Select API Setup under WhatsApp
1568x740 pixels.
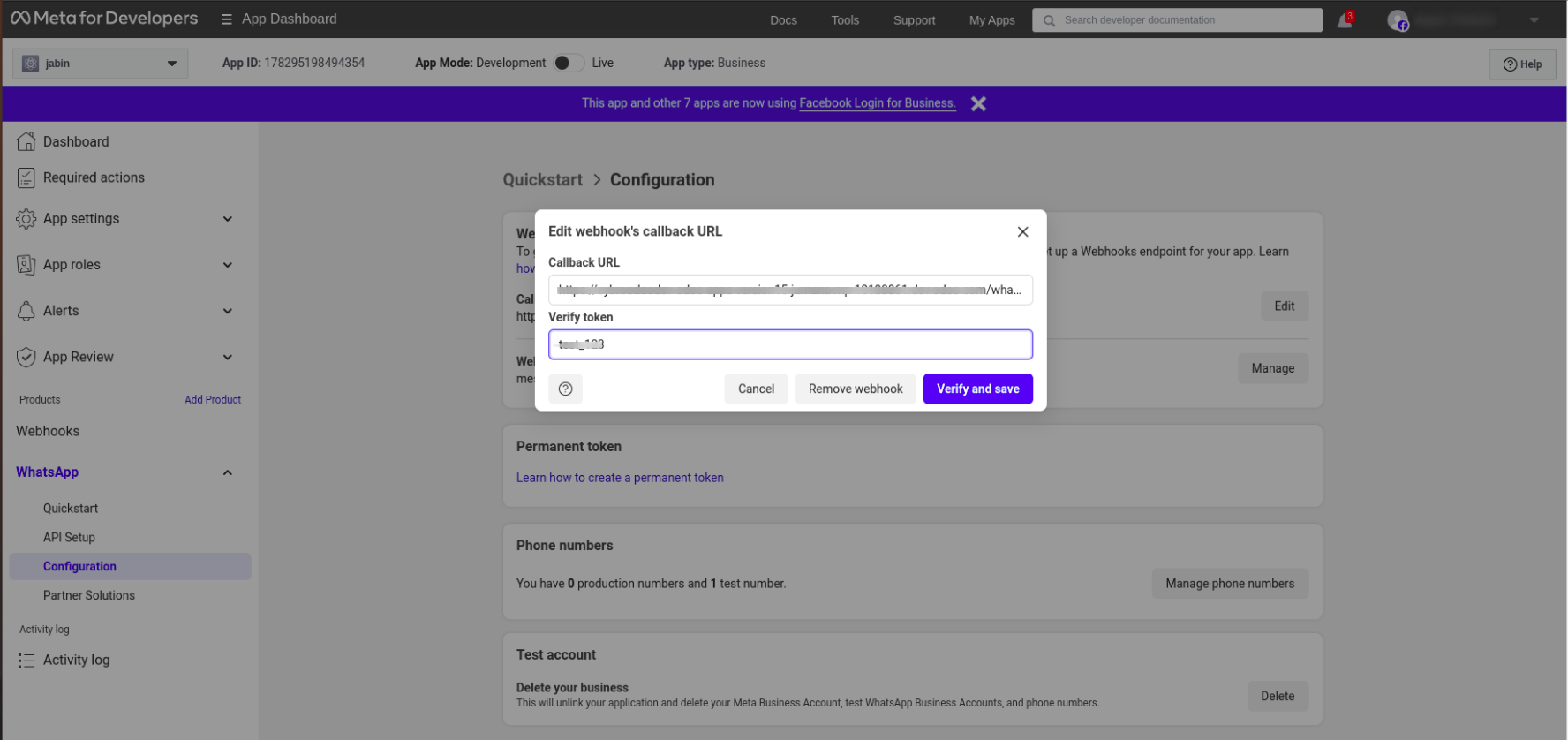(x=69, y=538)
